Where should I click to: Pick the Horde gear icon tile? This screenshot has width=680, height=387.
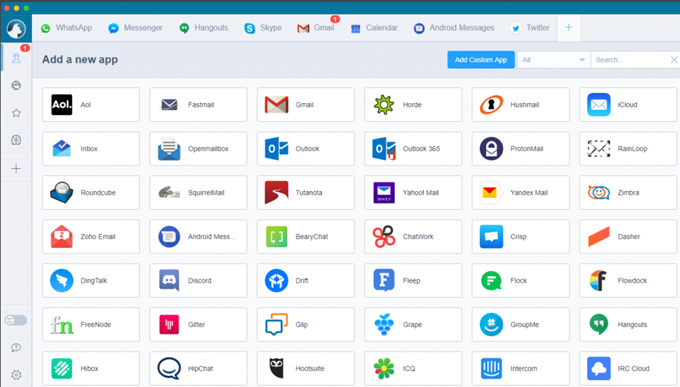point(413,105)
